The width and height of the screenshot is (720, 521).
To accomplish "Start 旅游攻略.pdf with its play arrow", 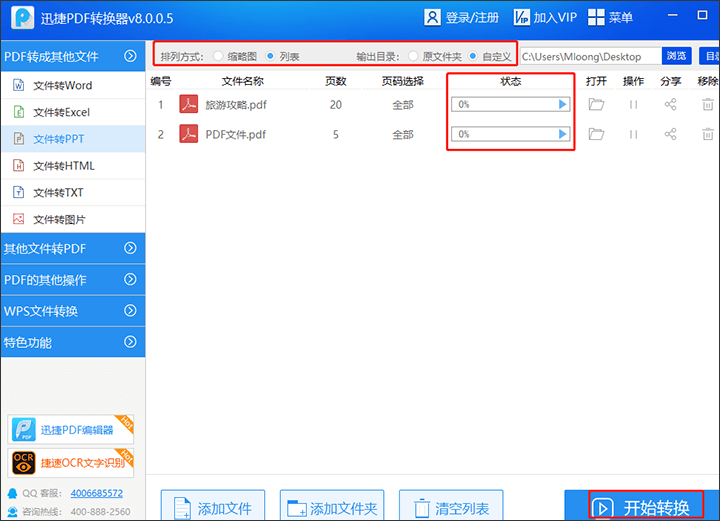I will pos(562,104).
